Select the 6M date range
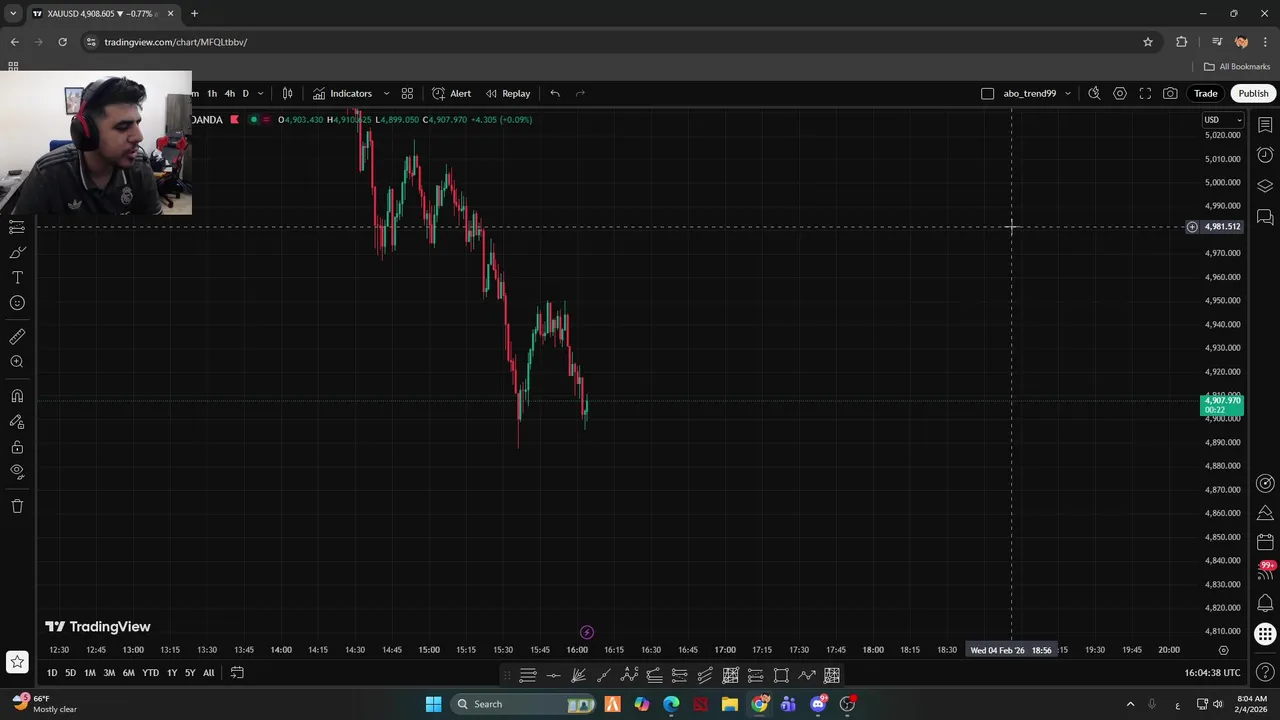 128,673
